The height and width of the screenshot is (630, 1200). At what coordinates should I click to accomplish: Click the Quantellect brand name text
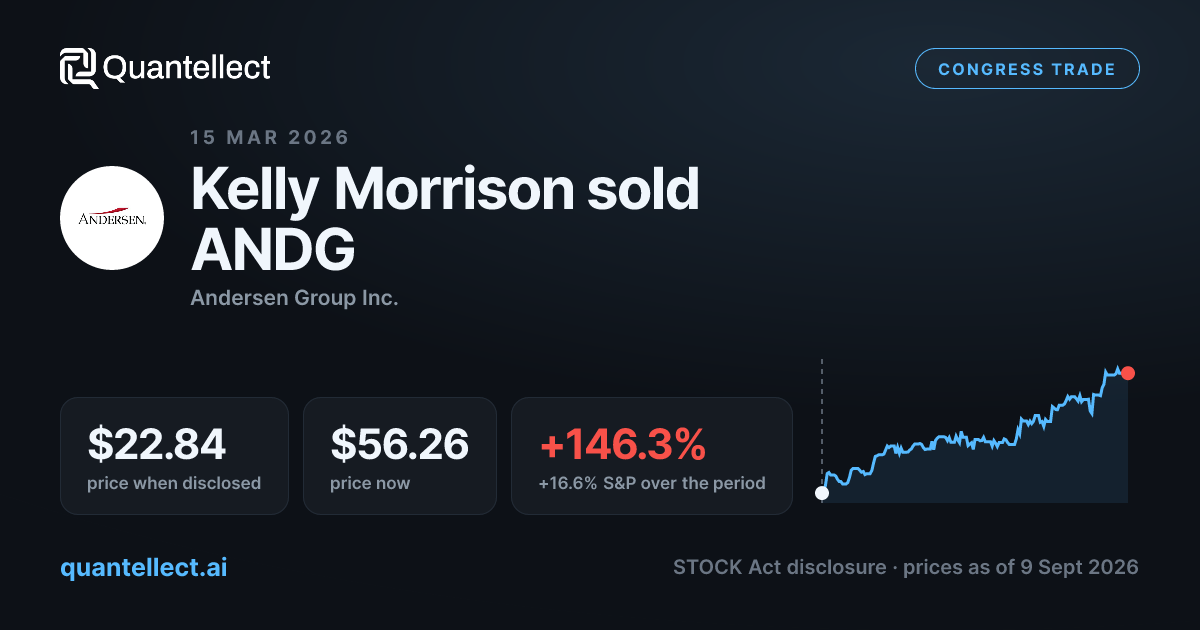tap(187, 68)
